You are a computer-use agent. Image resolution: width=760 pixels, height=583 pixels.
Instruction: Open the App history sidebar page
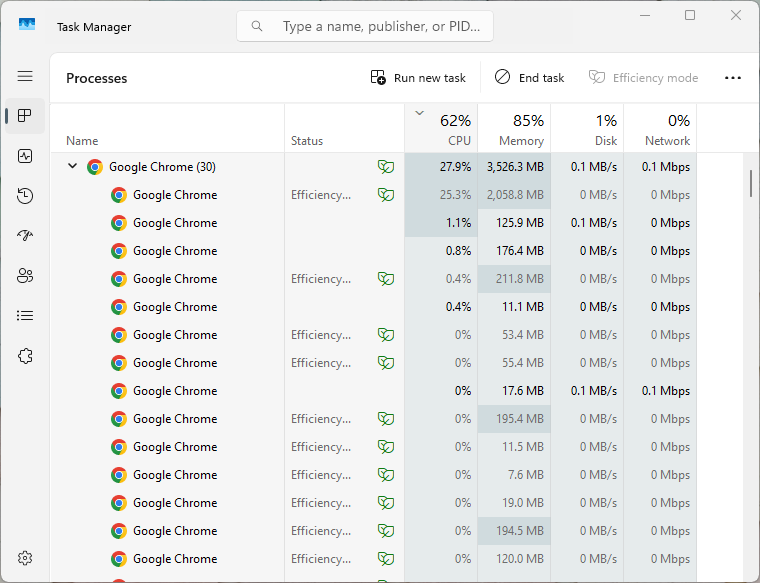[25, 196]
